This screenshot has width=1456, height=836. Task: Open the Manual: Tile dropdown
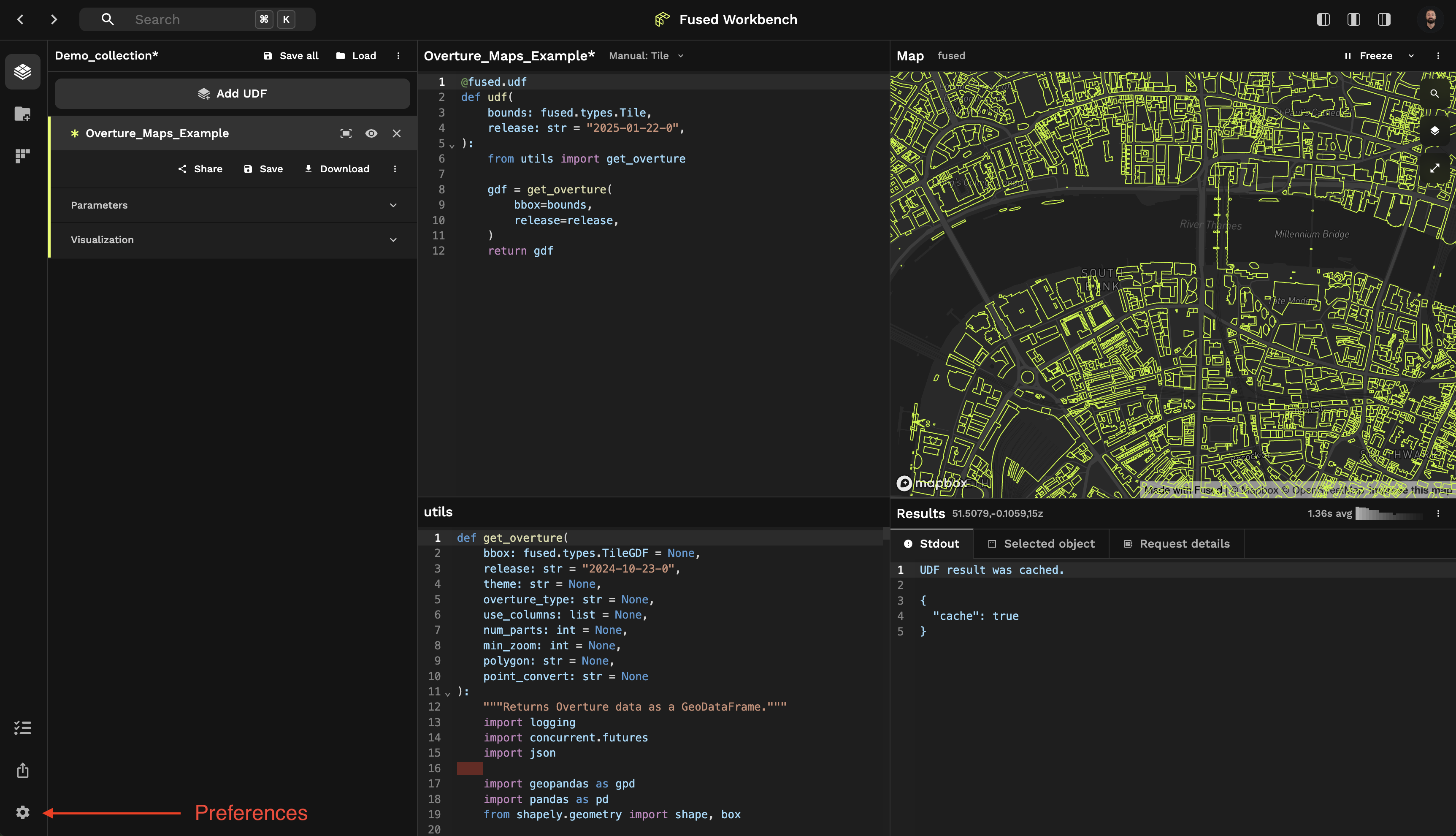[646, 56]
